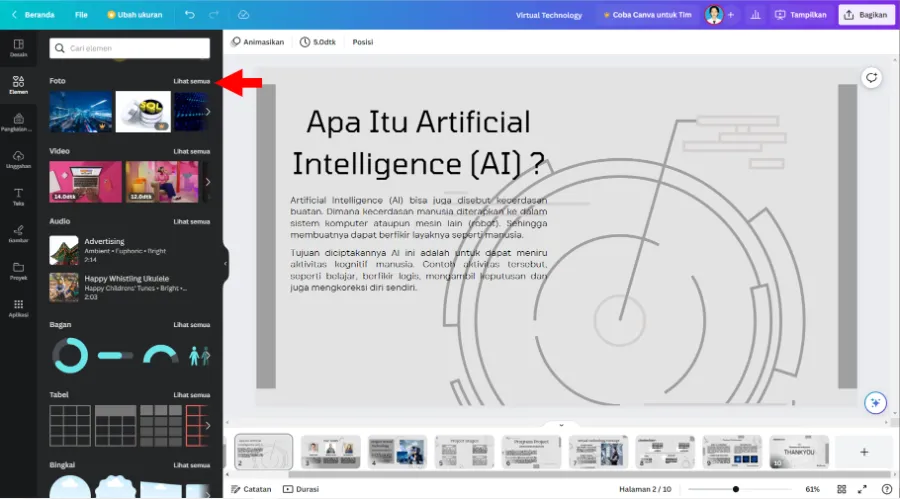Select the SQL jar photo thumbnail
This screenshot has width=900, height=499.
(143, 112)
